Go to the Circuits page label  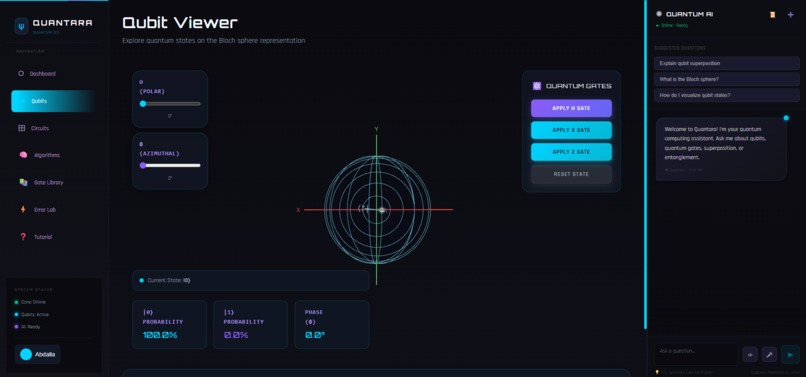(x=40, y=128)
